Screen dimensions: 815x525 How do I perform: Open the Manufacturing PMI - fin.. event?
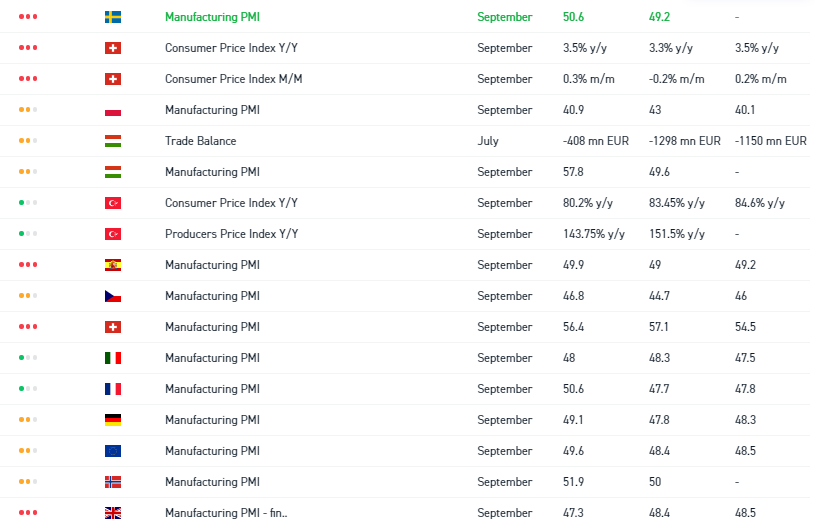click(x=226, y=513)
